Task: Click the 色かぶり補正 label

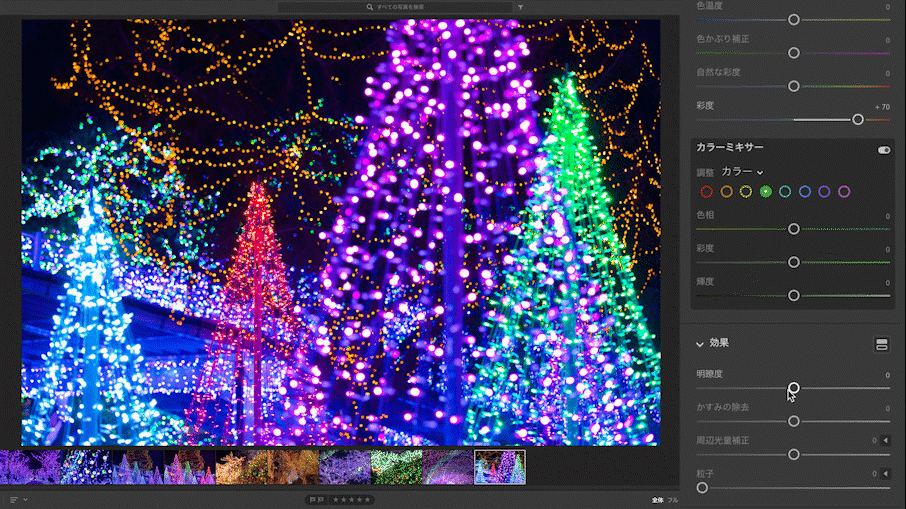Action: click(x=723, y=39)
